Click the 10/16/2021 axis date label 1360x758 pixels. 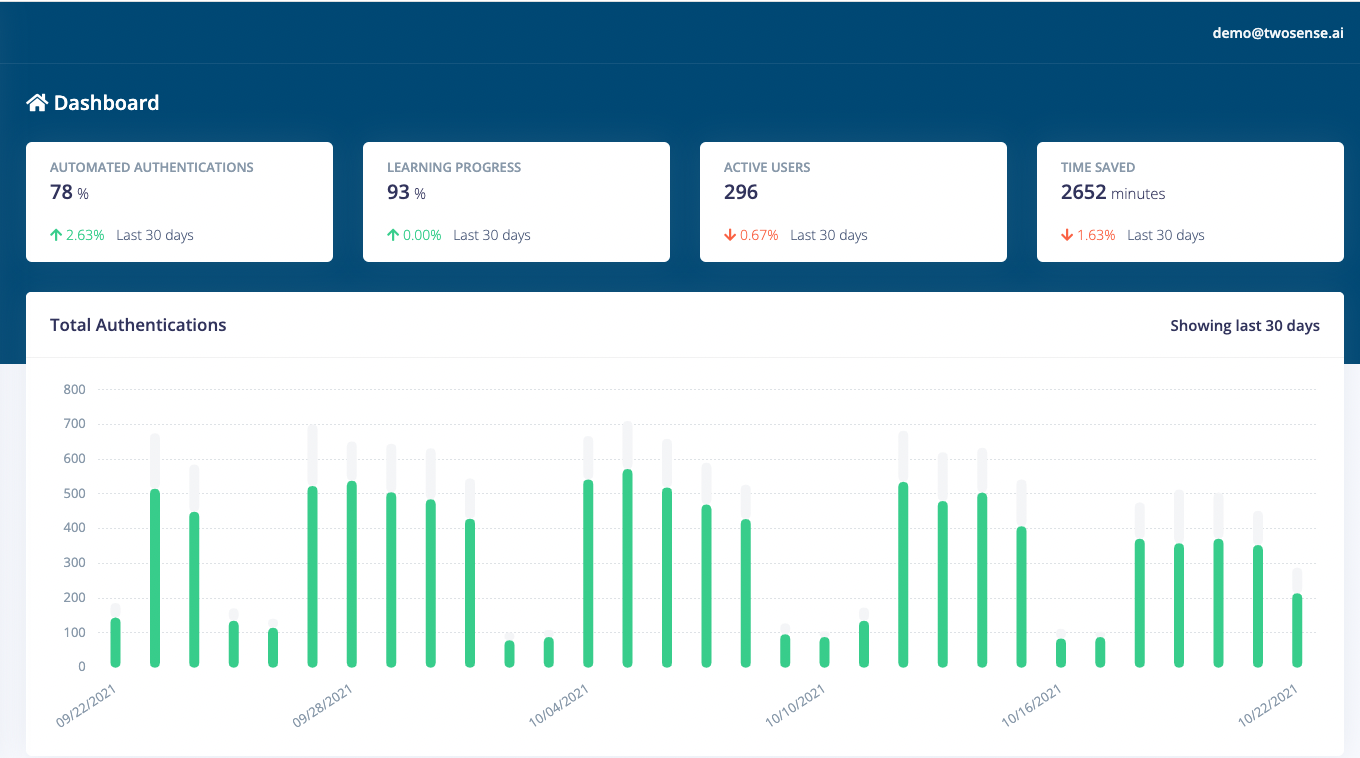coord(1032,705)
